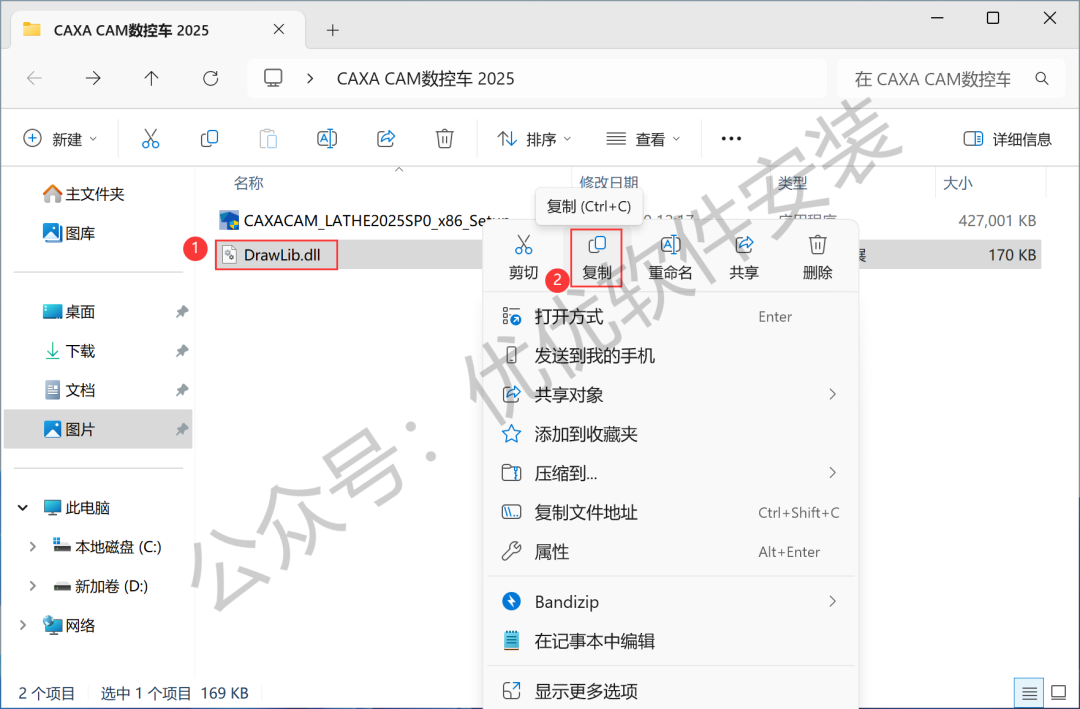
Task: Choose 剪切 in the context menu
Action: [523, 258]
